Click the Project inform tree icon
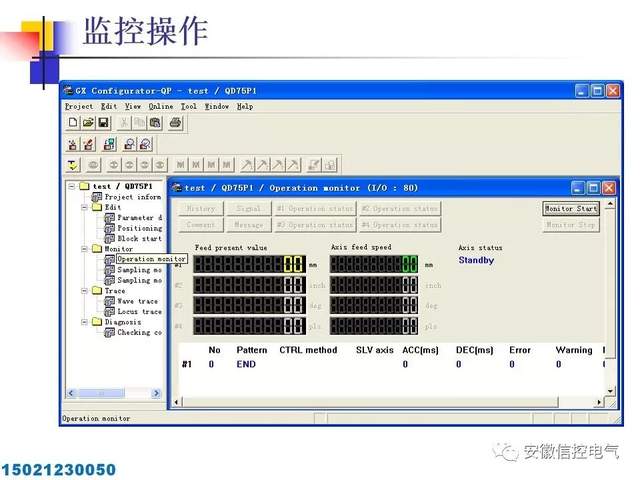640x480 pixels. point(97,197)
